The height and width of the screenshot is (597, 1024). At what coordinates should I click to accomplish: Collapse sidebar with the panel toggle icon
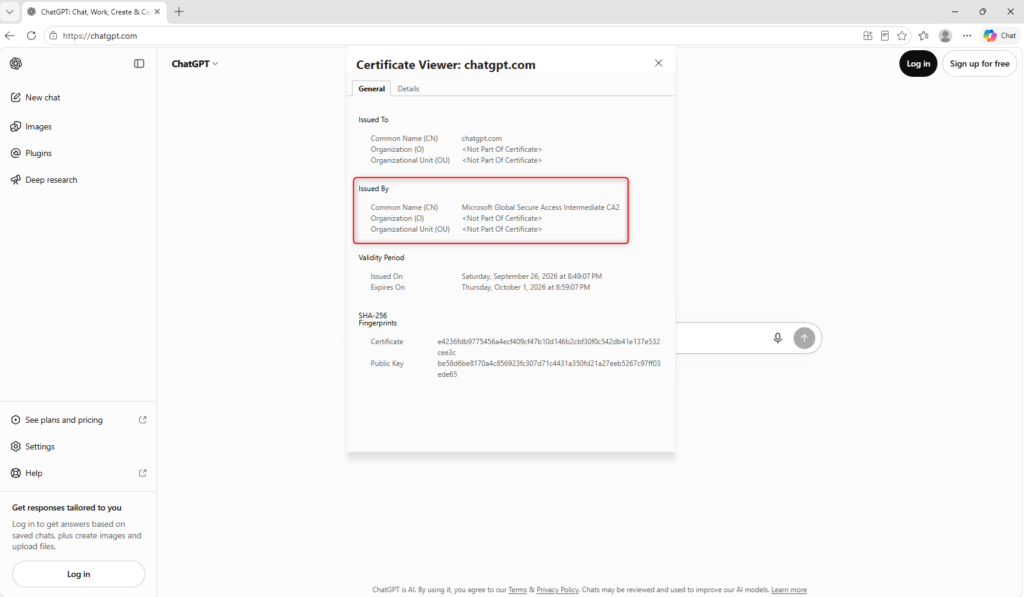[139, 63]
